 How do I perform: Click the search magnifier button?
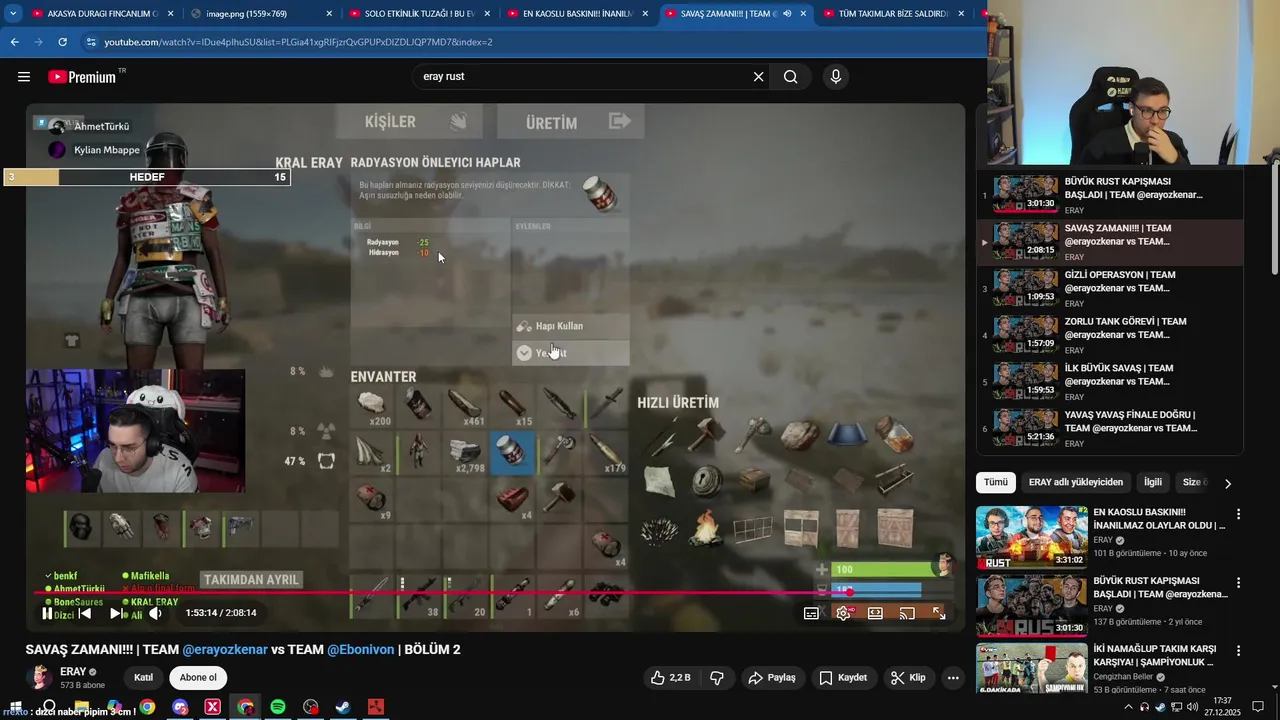point(790,76)
